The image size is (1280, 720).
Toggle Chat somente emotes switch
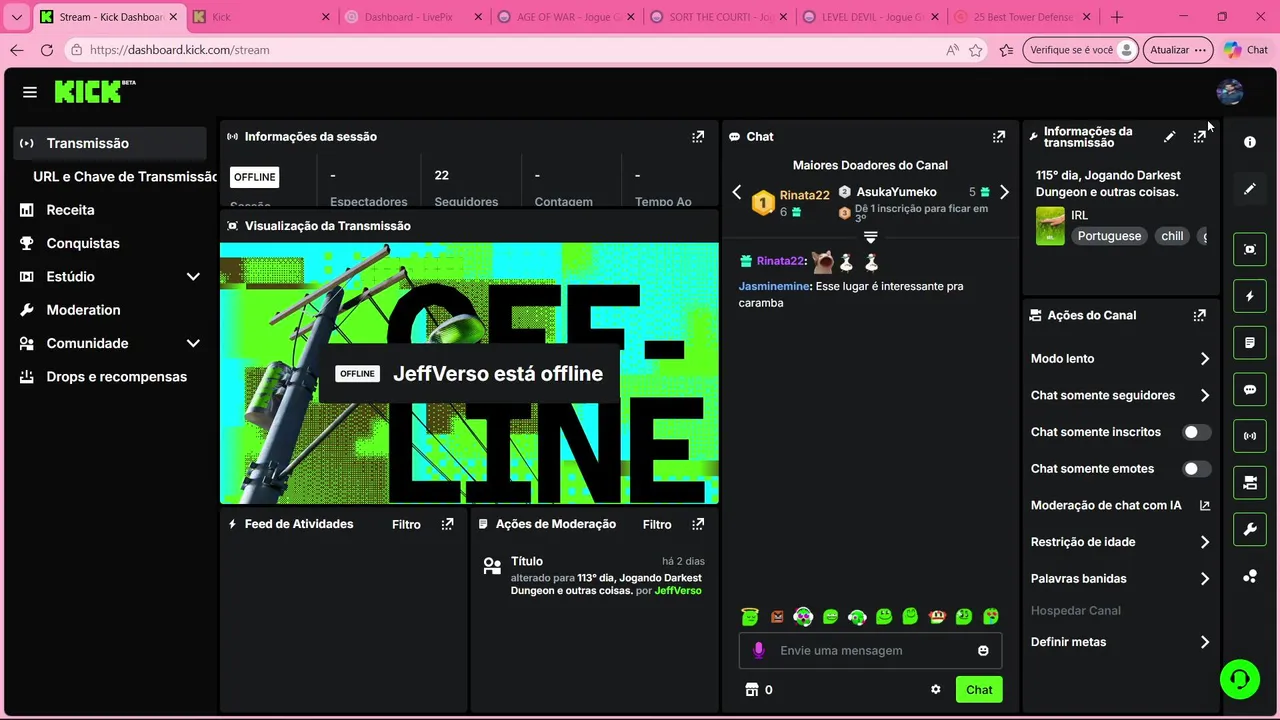click(x=1196, y=469)
